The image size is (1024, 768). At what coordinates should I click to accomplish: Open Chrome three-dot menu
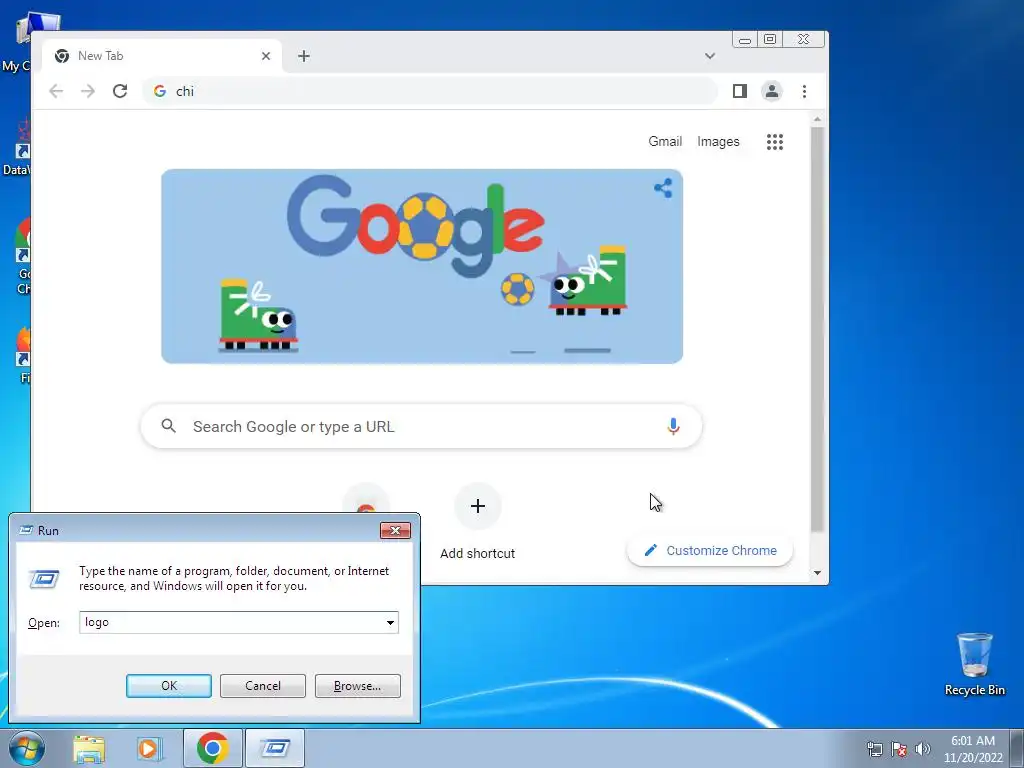(x=804, y=91)
